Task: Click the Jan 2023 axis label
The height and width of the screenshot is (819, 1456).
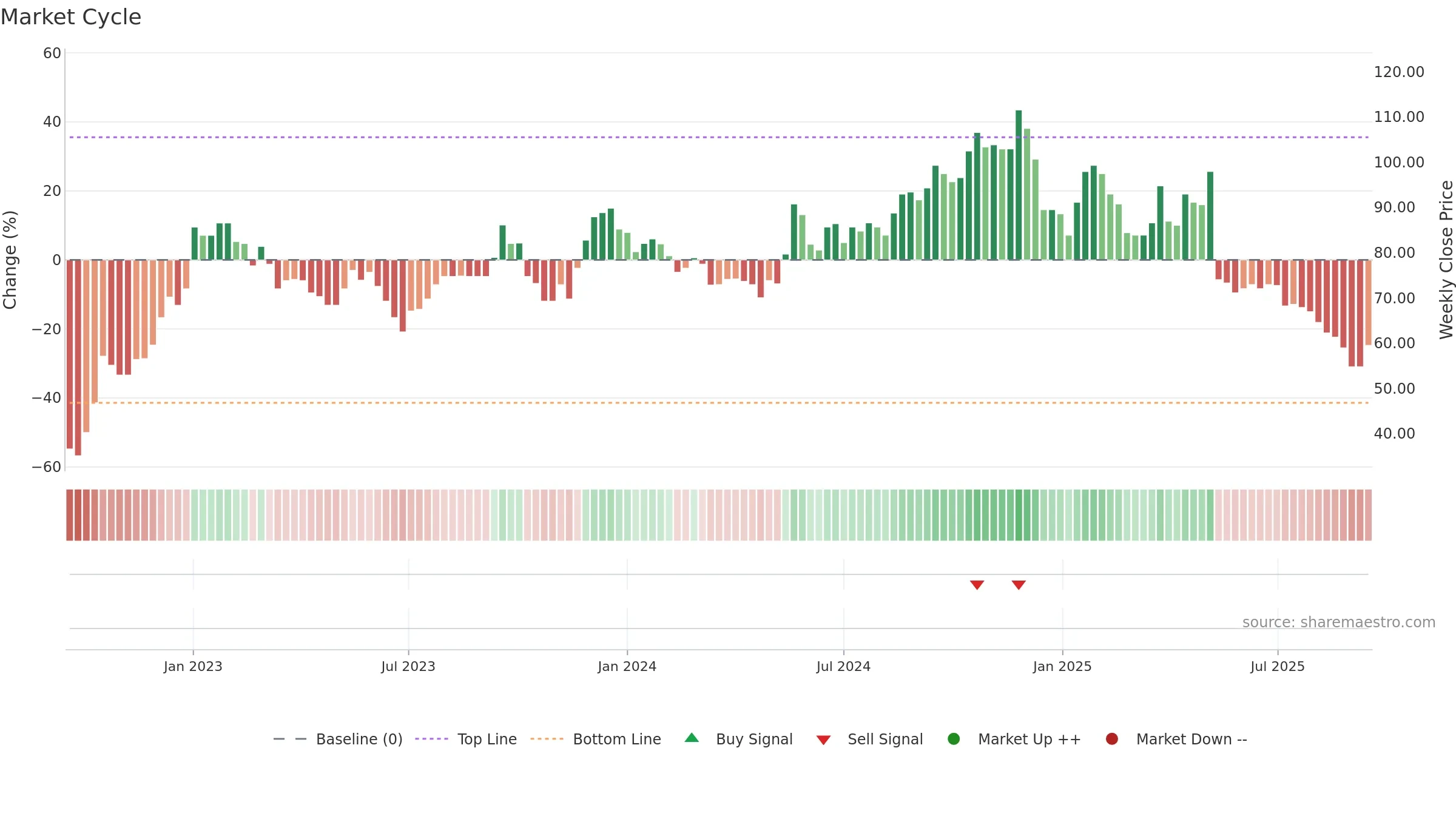Action: pyautogui.click(x=193, y=666)
